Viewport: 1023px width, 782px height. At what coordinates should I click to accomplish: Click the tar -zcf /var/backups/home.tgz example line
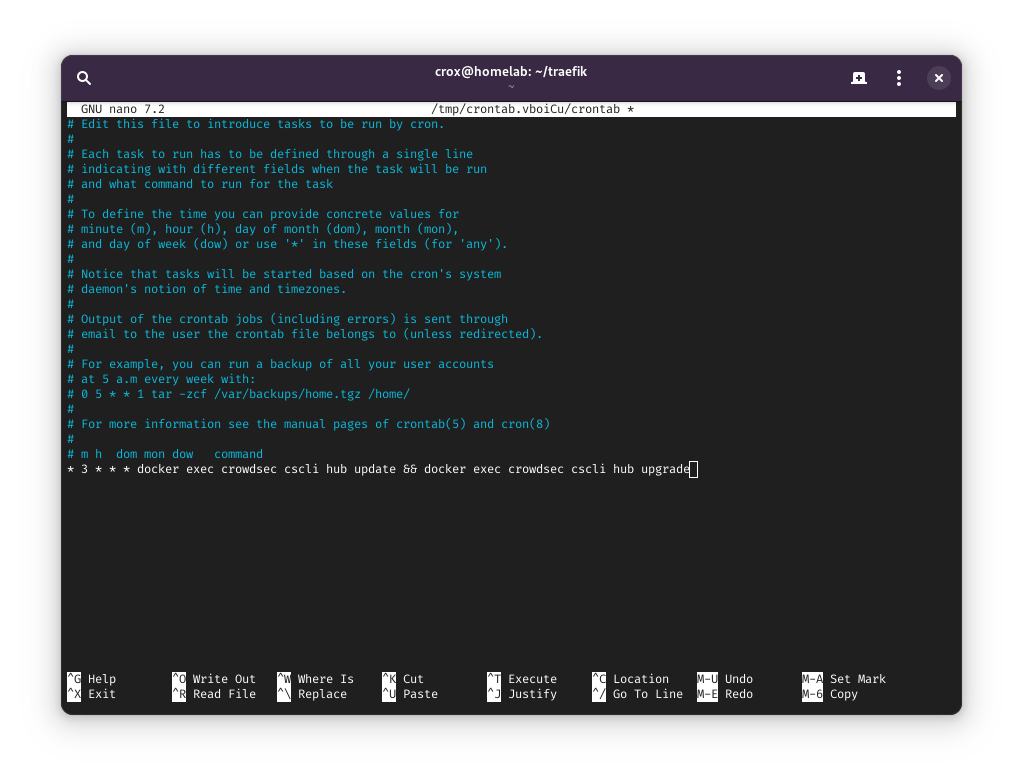(239, 394)
